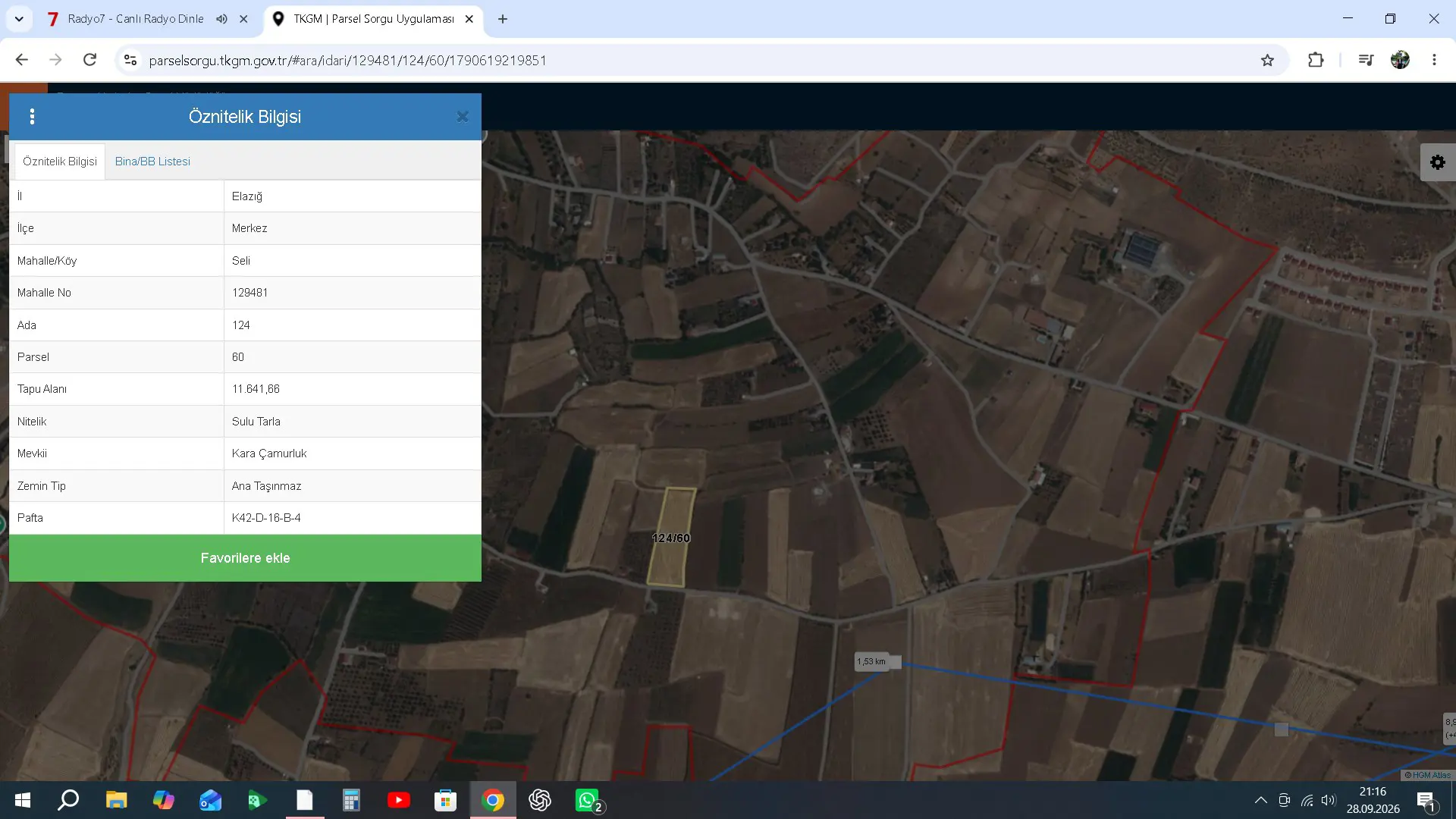Screen dimensions: 1456x819
Task: Select the Mahalle No value 129481
Action: coord(249,293)
